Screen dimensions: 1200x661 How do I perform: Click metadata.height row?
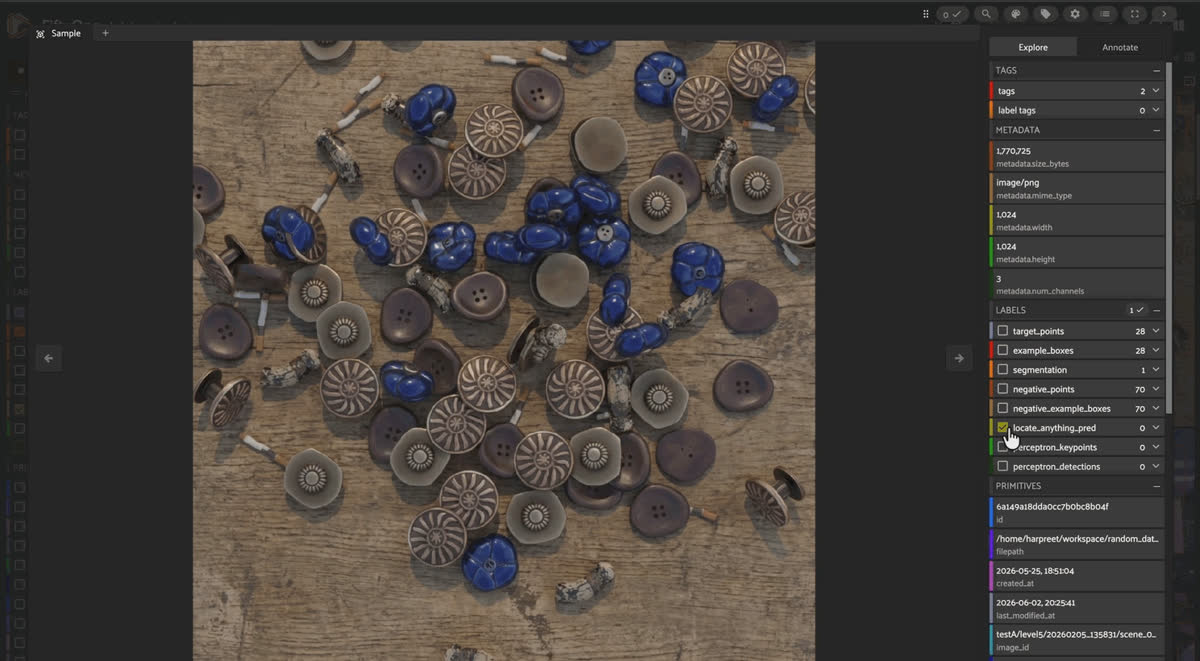pos(1077,252)
